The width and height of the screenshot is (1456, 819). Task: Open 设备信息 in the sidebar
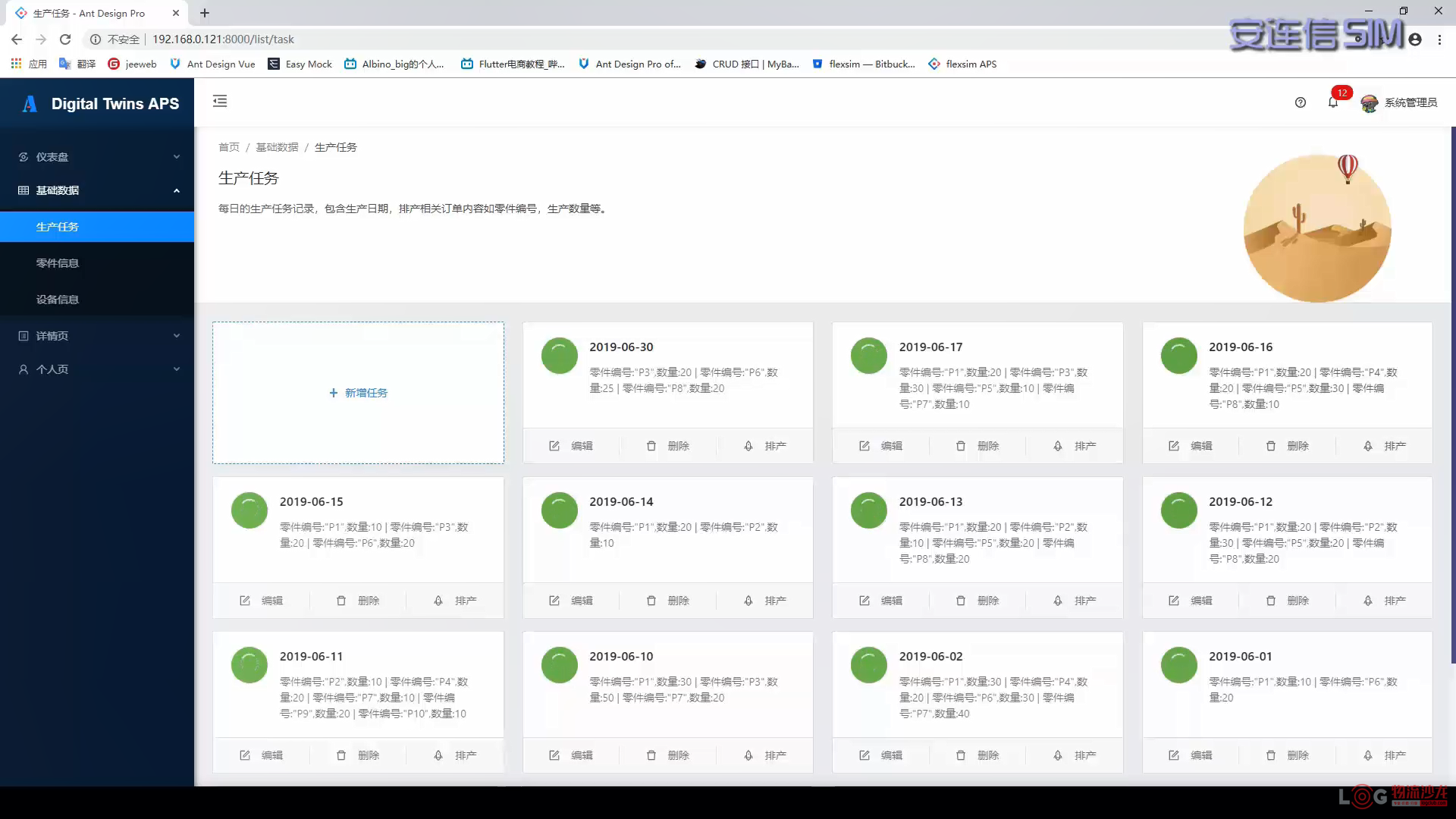tap(97, 300)
